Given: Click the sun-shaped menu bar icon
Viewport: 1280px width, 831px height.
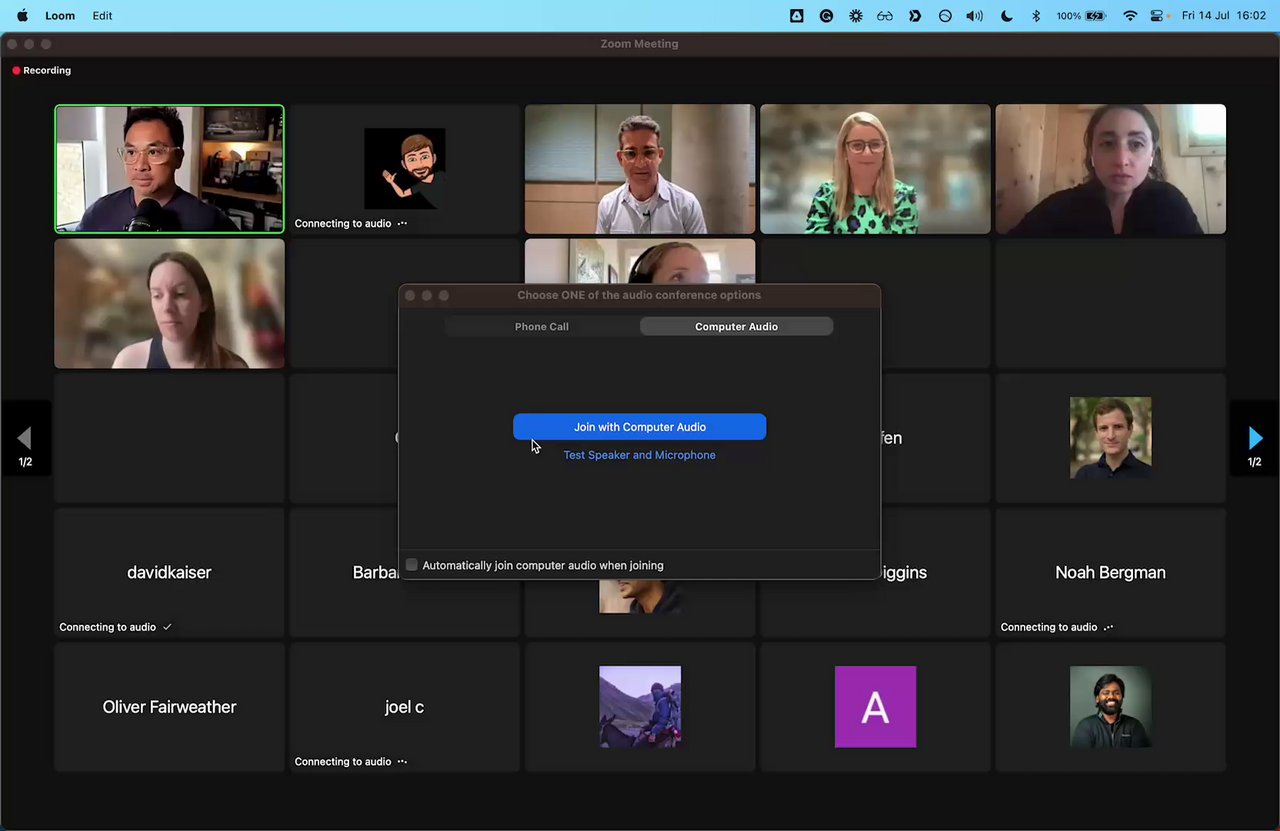Looking at the screenshot, I should [x=855, y=16].
